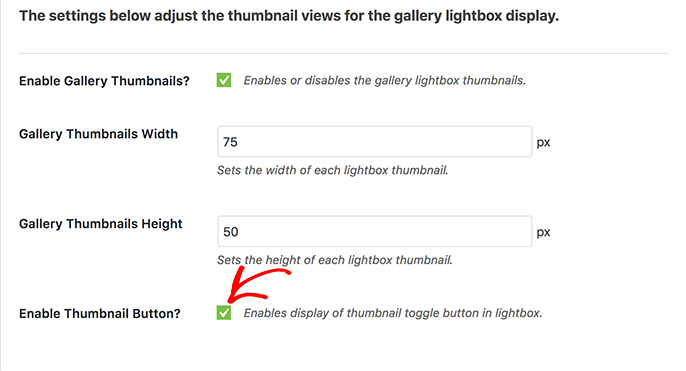The image size is (686, 371).
Task: Click 'Enables or disables the gallery lightbox thumbnails' text
Action: 385,80
